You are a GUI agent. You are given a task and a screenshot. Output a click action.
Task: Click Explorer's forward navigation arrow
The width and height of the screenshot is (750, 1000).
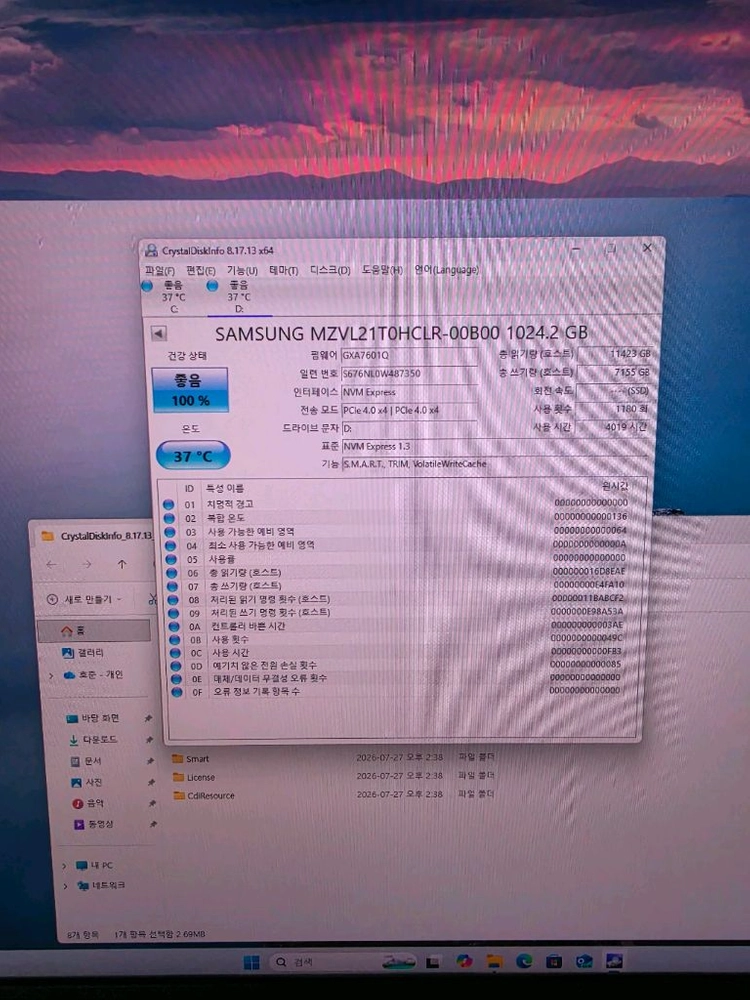click(86, 564)
